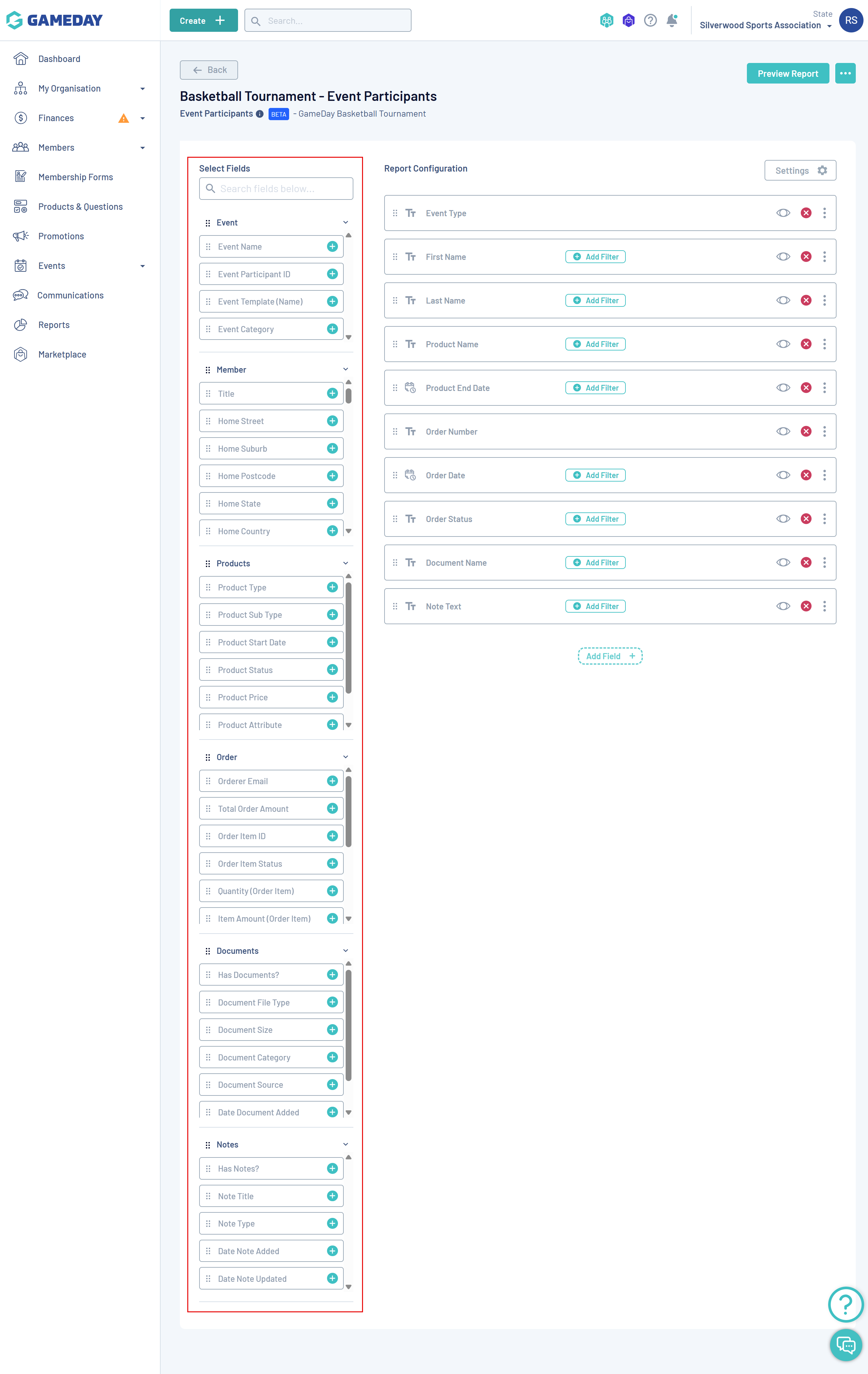Click Add Filter on Last Name row
This screenshot has width=868, height=1374.
(595, 301)
